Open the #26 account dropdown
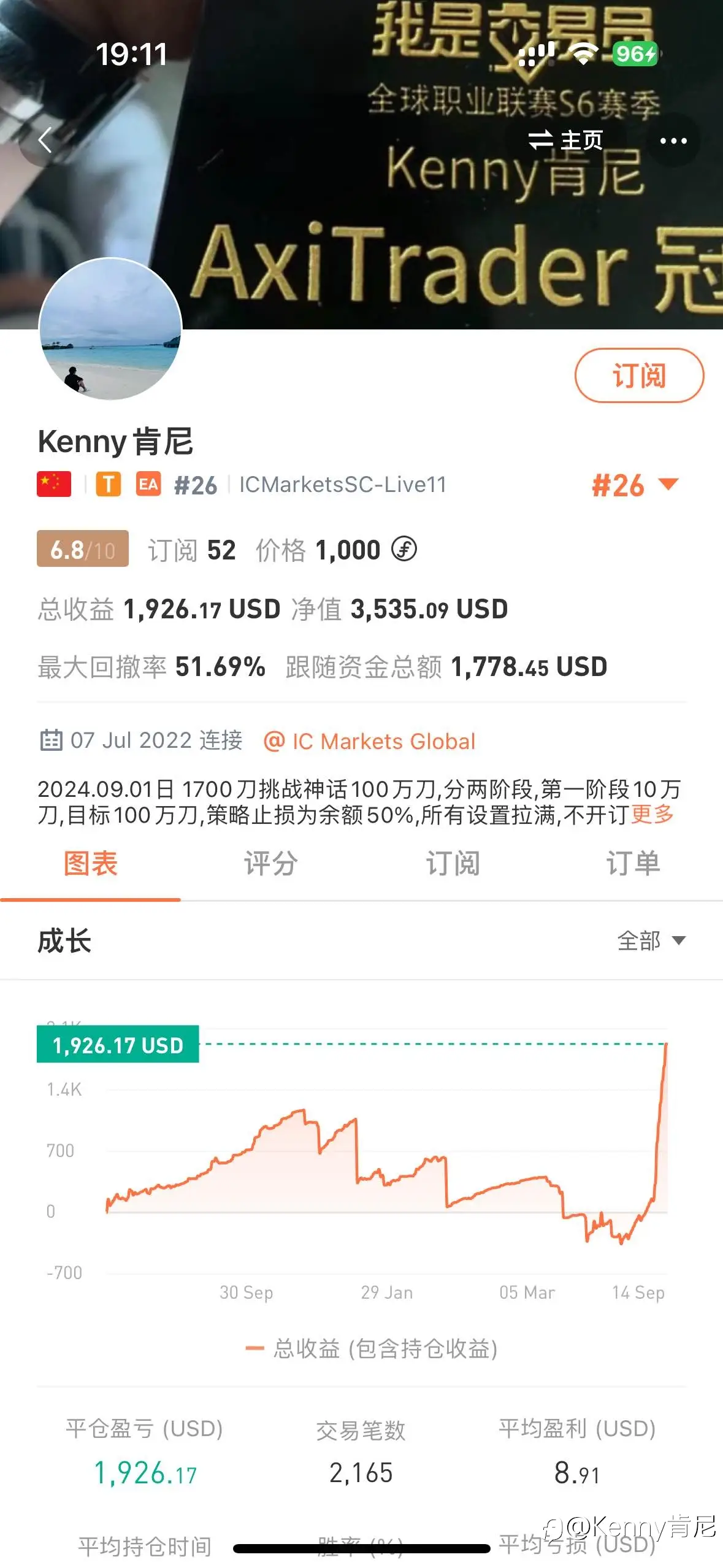723x1568 pixels. (635, 485)
